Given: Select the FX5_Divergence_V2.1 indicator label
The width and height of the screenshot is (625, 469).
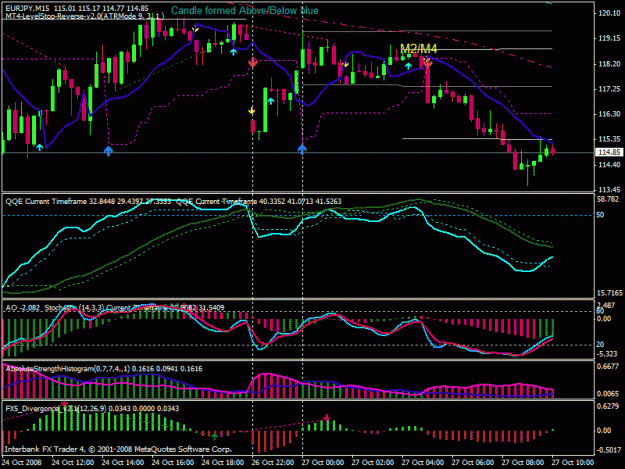Looking at the screenshot, I should 92,408.
